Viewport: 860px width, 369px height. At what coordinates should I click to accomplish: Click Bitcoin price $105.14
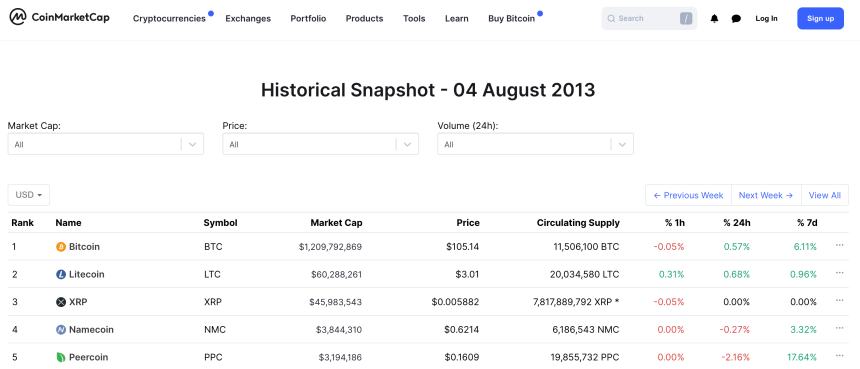click(462, 247)
